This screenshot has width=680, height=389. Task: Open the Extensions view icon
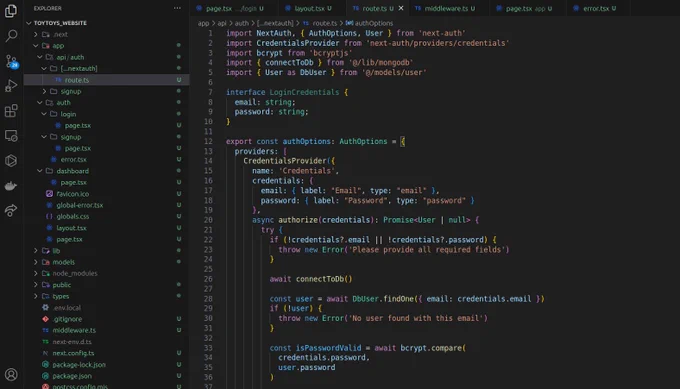click(x=11, y=111)
